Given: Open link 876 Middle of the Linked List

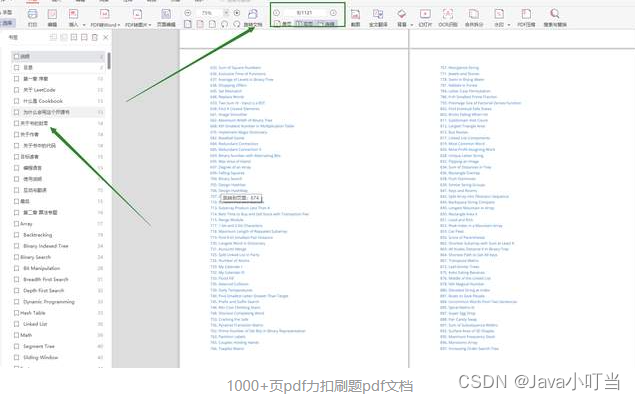Looking at the screenshot, I should click(x=465, y=278).
